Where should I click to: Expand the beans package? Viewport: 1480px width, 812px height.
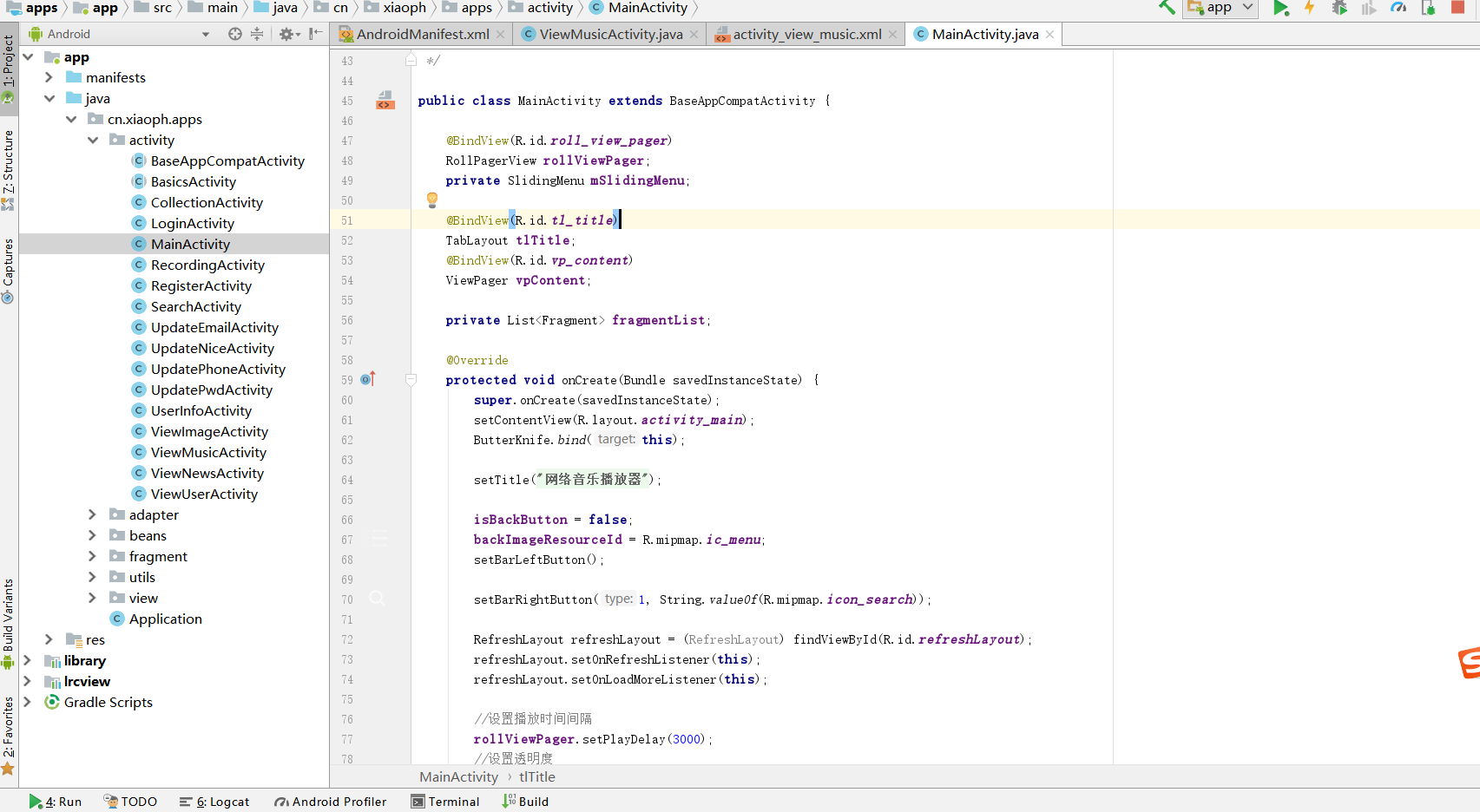click(x=93, y=536)
